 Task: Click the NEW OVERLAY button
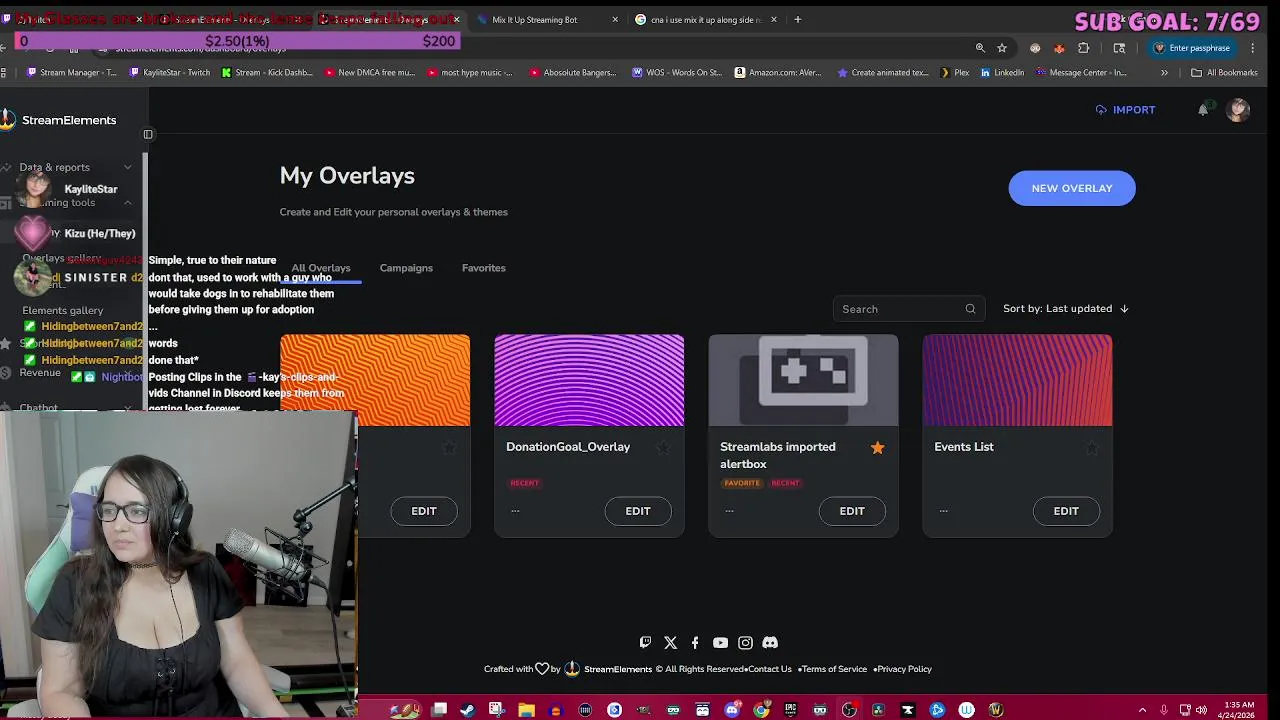1072,188
